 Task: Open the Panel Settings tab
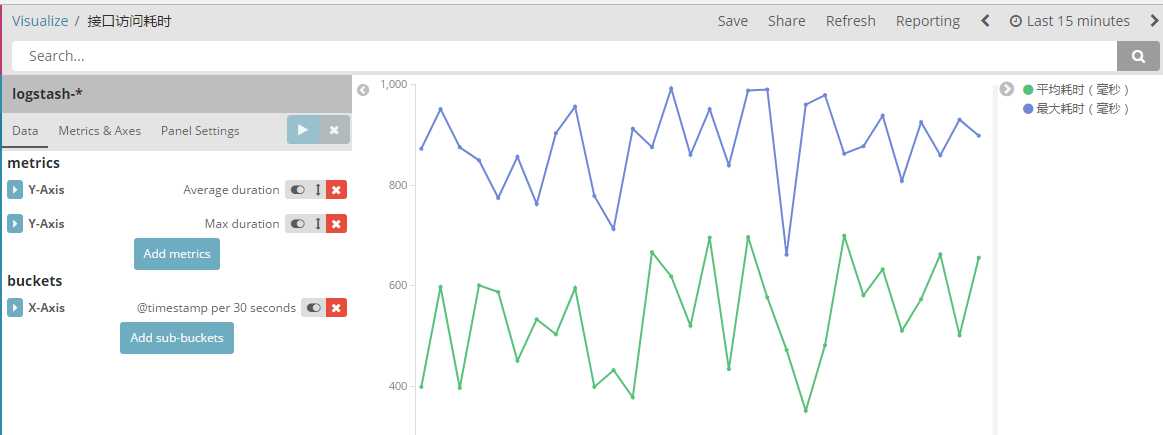[200, 131]
